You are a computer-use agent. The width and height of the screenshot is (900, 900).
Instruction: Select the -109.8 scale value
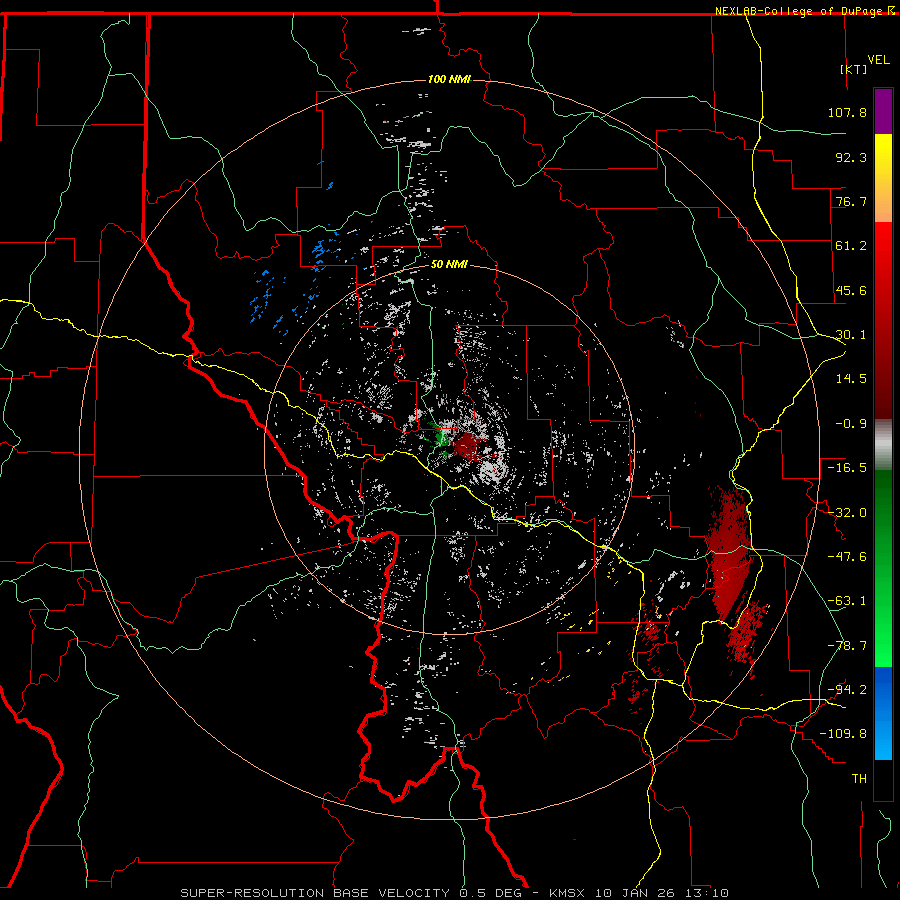tap(843, 734)
